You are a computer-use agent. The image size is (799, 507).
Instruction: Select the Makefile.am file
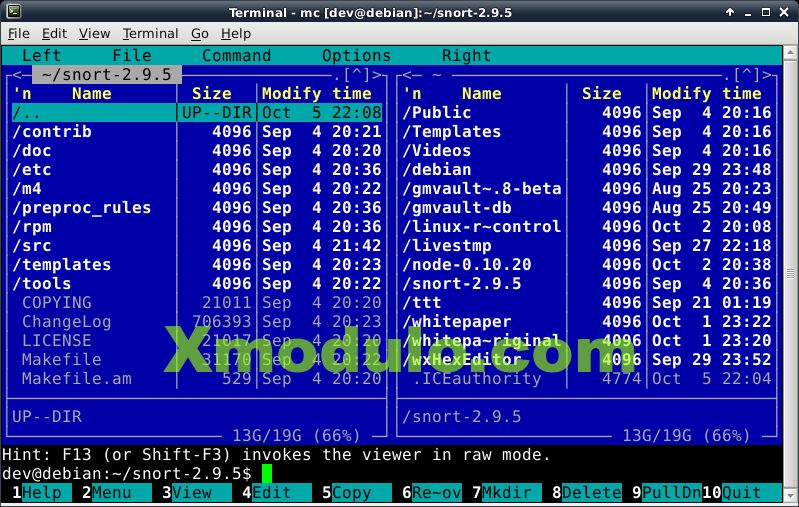click(x=197, y=379)
